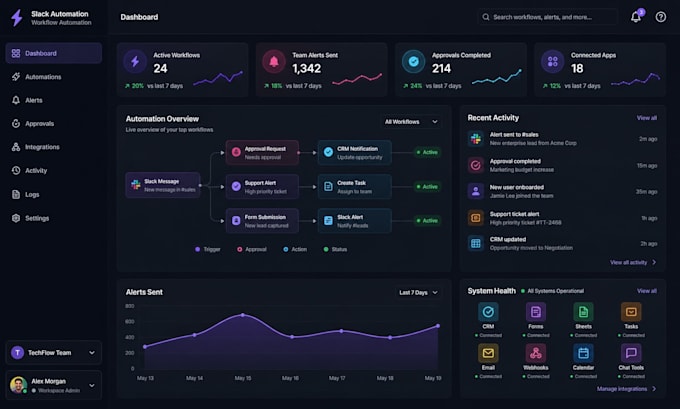Open the CRM system health icon

coord(488,312)
